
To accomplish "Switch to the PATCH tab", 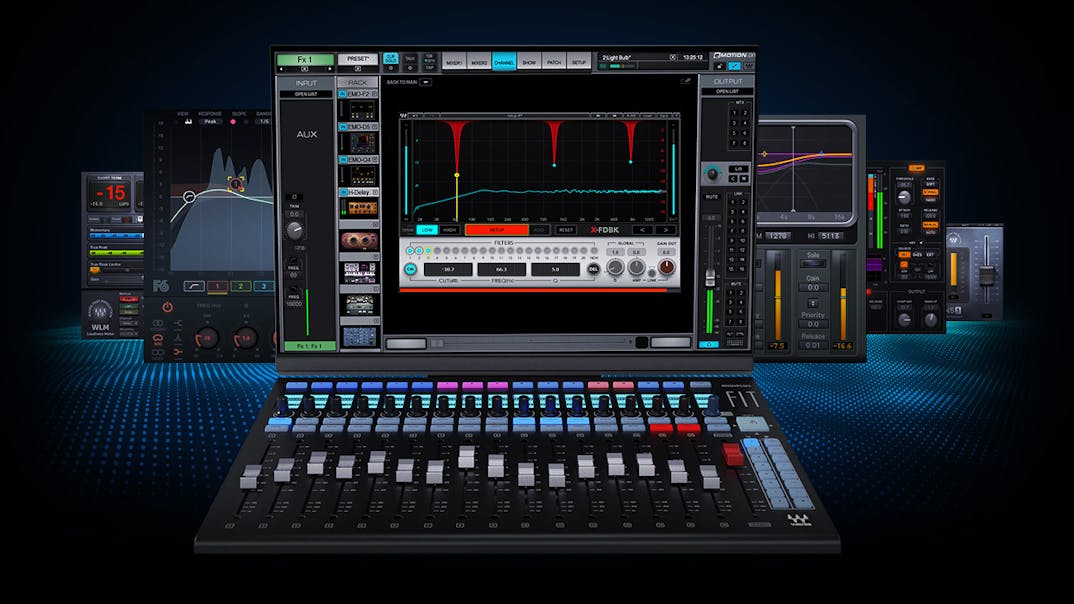I will pos(554,62).
